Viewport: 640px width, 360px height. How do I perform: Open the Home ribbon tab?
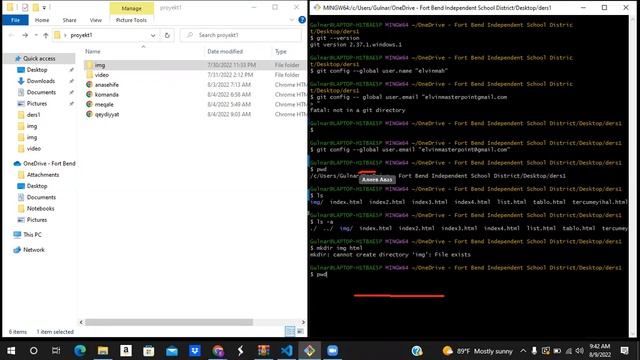(x=42, y=20)
